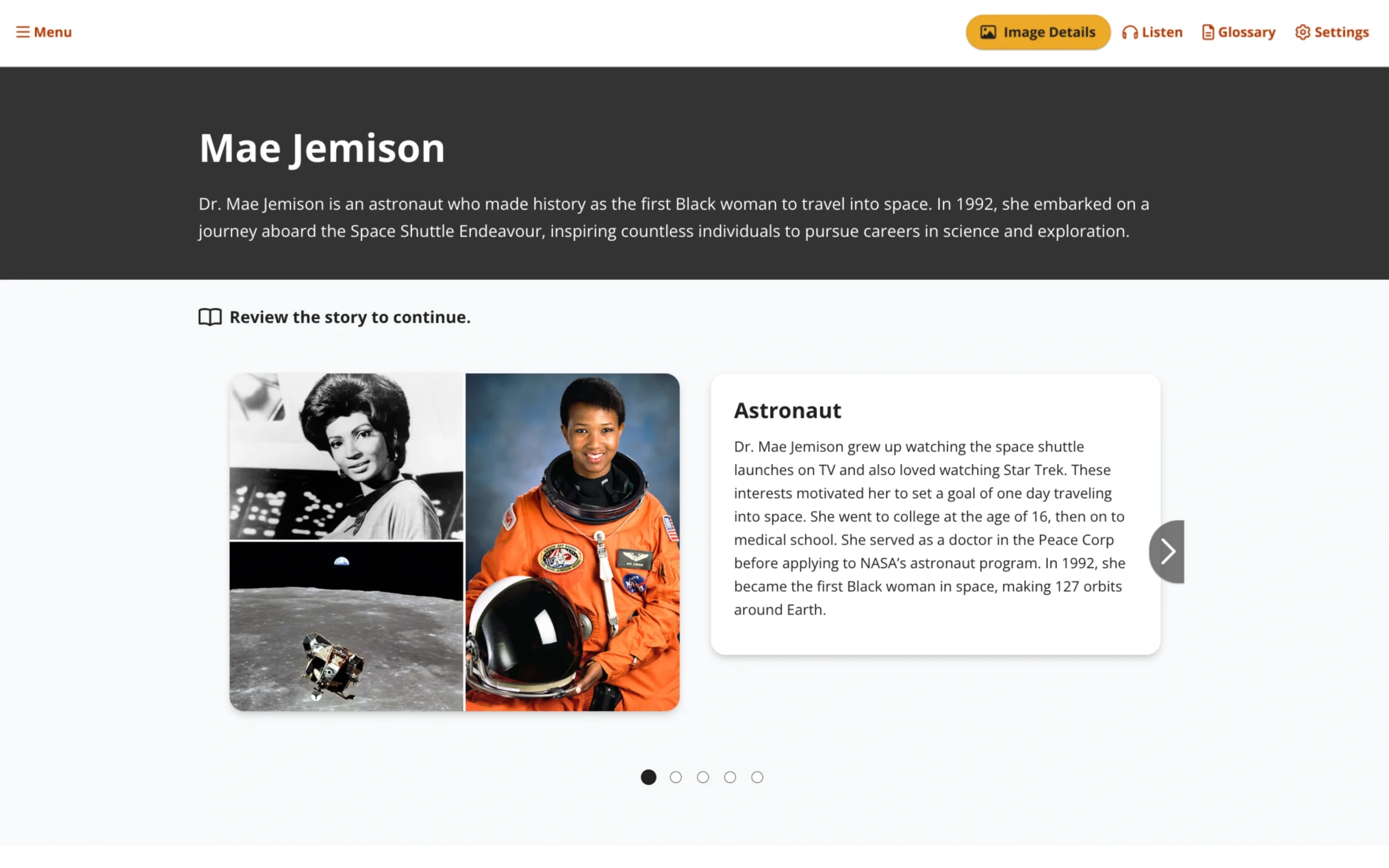Screen dimensions: 1389x868
Task: Jump to the second carousel dot
Action: [676, 777]
